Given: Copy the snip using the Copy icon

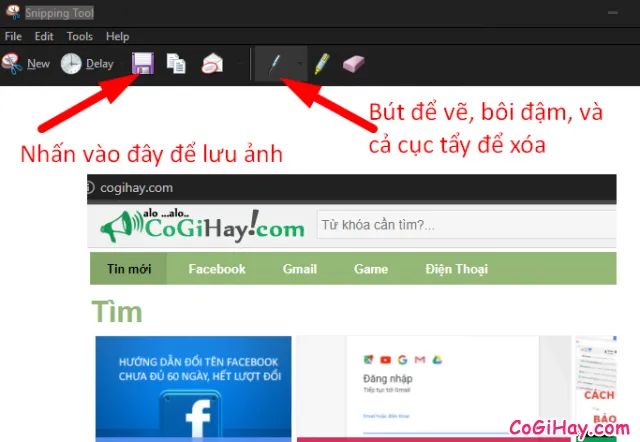Looking at the screenshot, I should [x=176, y=64].
